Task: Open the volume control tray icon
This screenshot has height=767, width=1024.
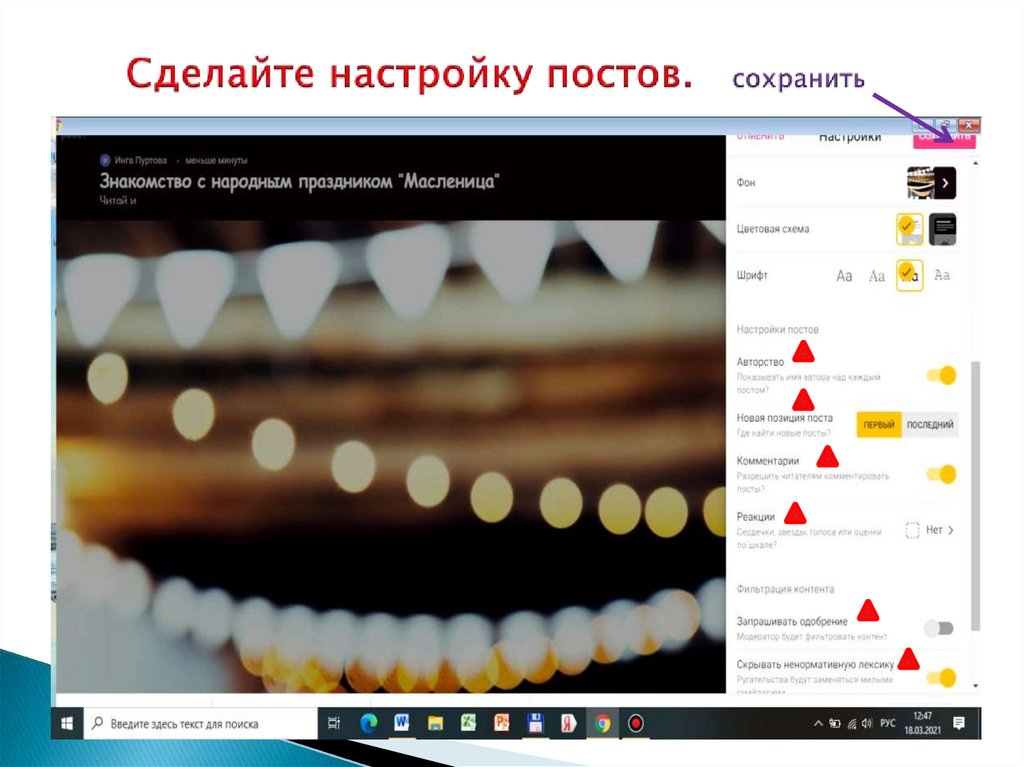Action: tap(867, 723)
